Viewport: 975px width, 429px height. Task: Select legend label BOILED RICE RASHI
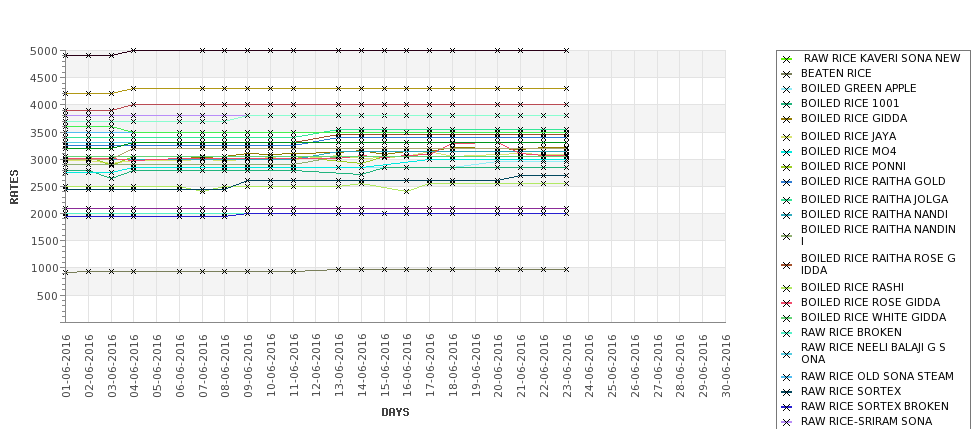[852, 287]
